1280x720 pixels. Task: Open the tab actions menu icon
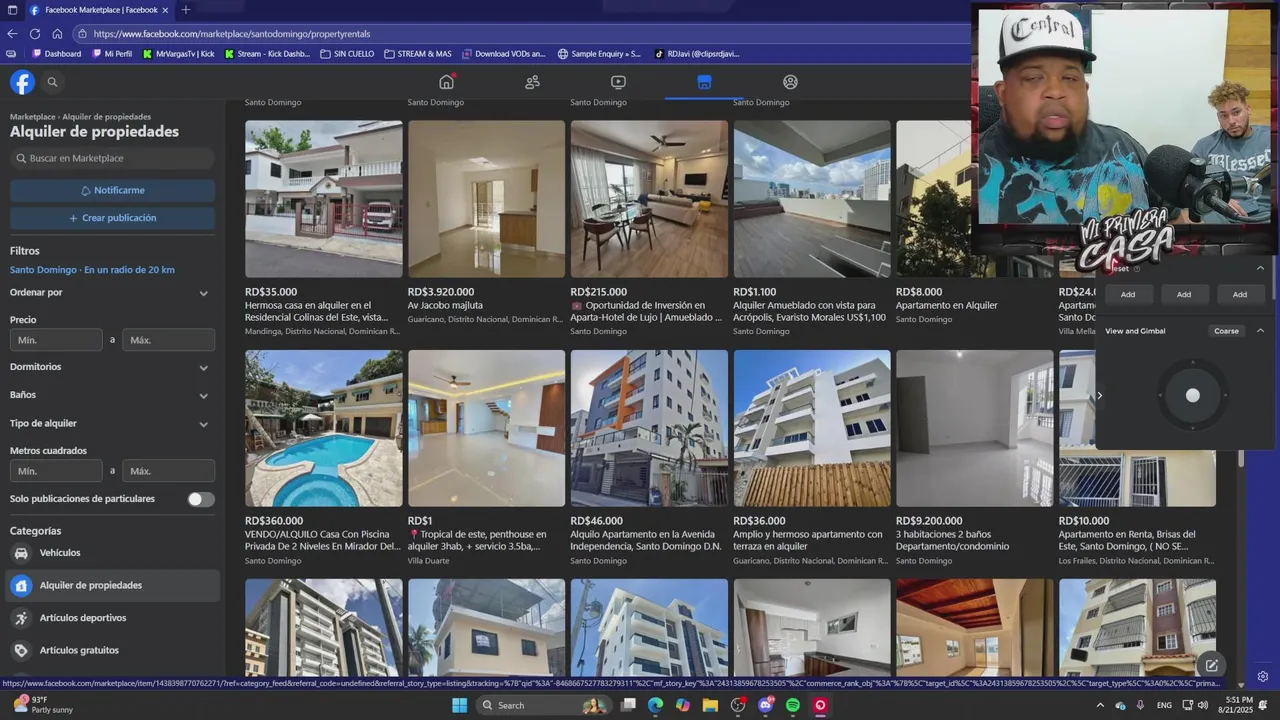tap(12, 10)
